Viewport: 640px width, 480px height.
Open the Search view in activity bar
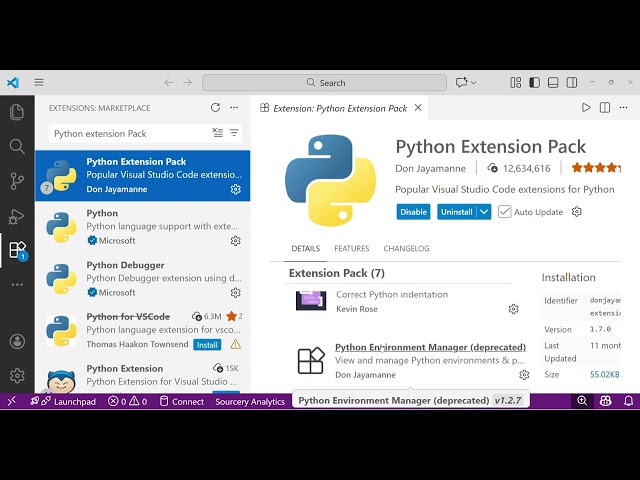pyautogui.click(x=17, y=146)
